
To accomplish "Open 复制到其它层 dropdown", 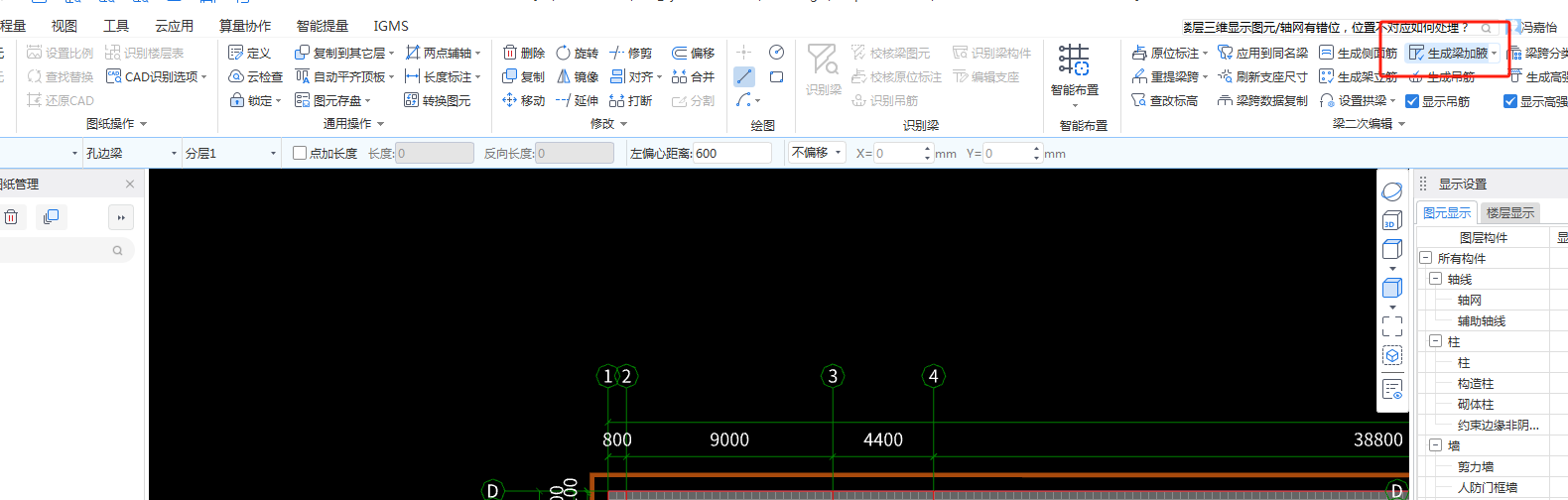I will point(391,54).
